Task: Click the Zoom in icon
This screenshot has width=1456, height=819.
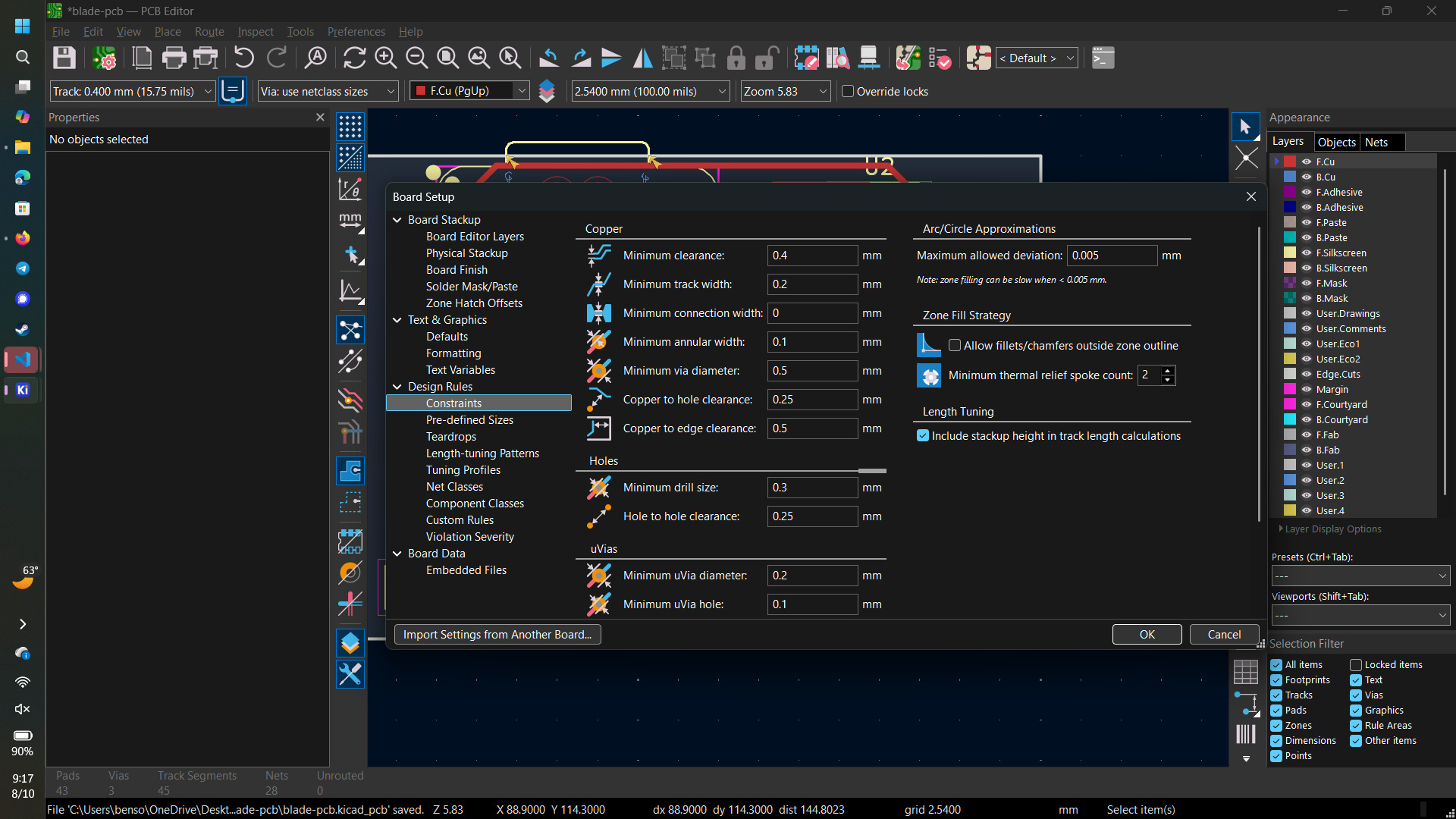Action: [385, 58]
